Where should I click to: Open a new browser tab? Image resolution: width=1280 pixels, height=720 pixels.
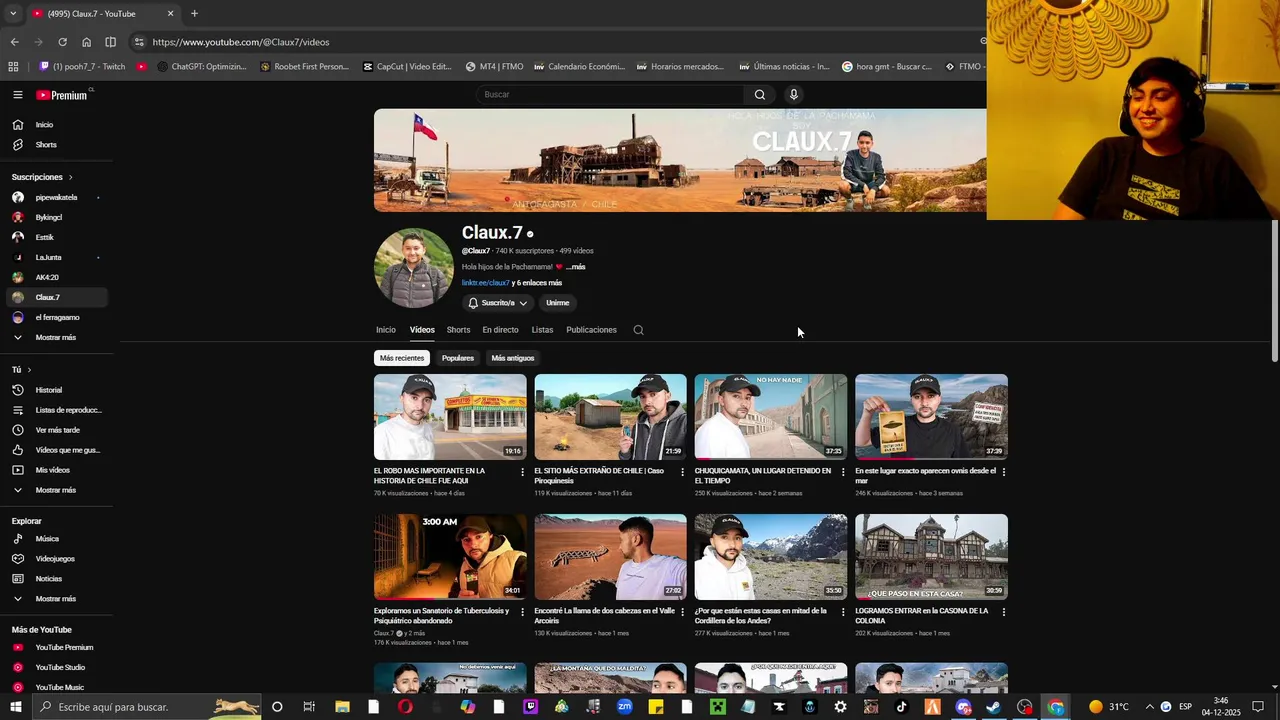click(194, 14)
